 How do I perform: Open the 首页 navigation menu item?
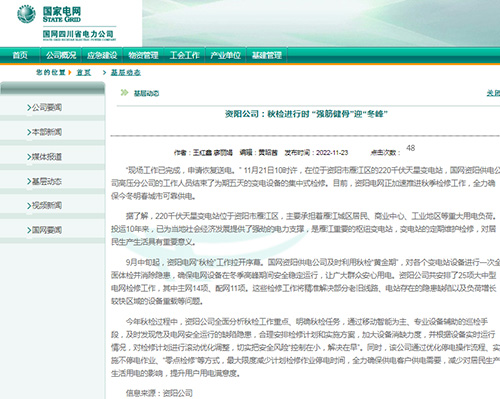pos(20,55)
